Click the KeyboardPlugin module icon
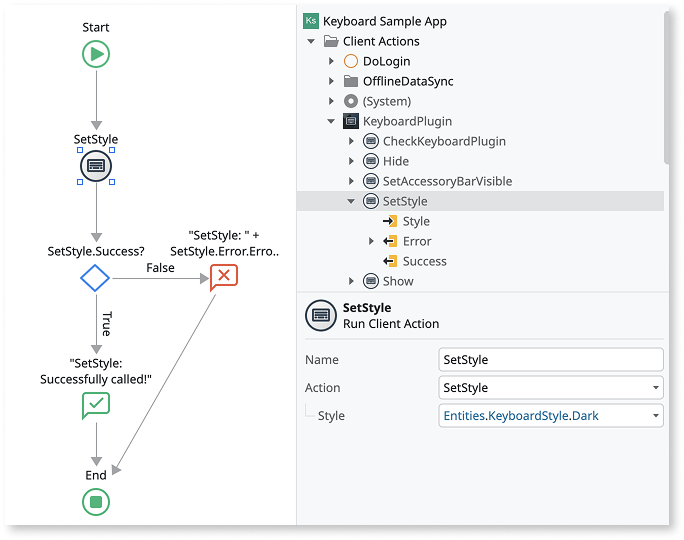 point(351,121)
